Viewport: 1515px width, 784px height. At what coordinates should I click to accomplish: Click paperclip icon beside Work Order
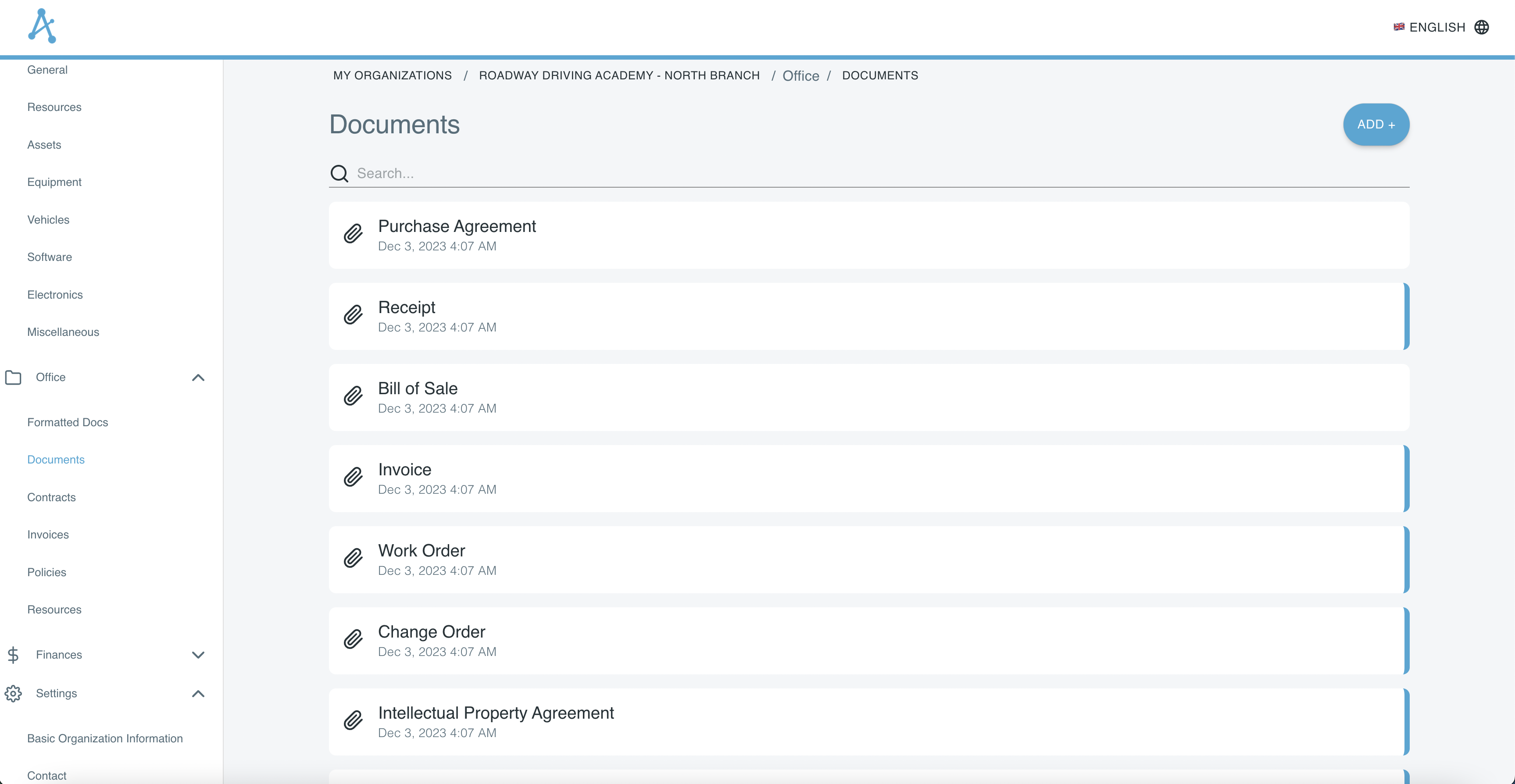[353, 559]
